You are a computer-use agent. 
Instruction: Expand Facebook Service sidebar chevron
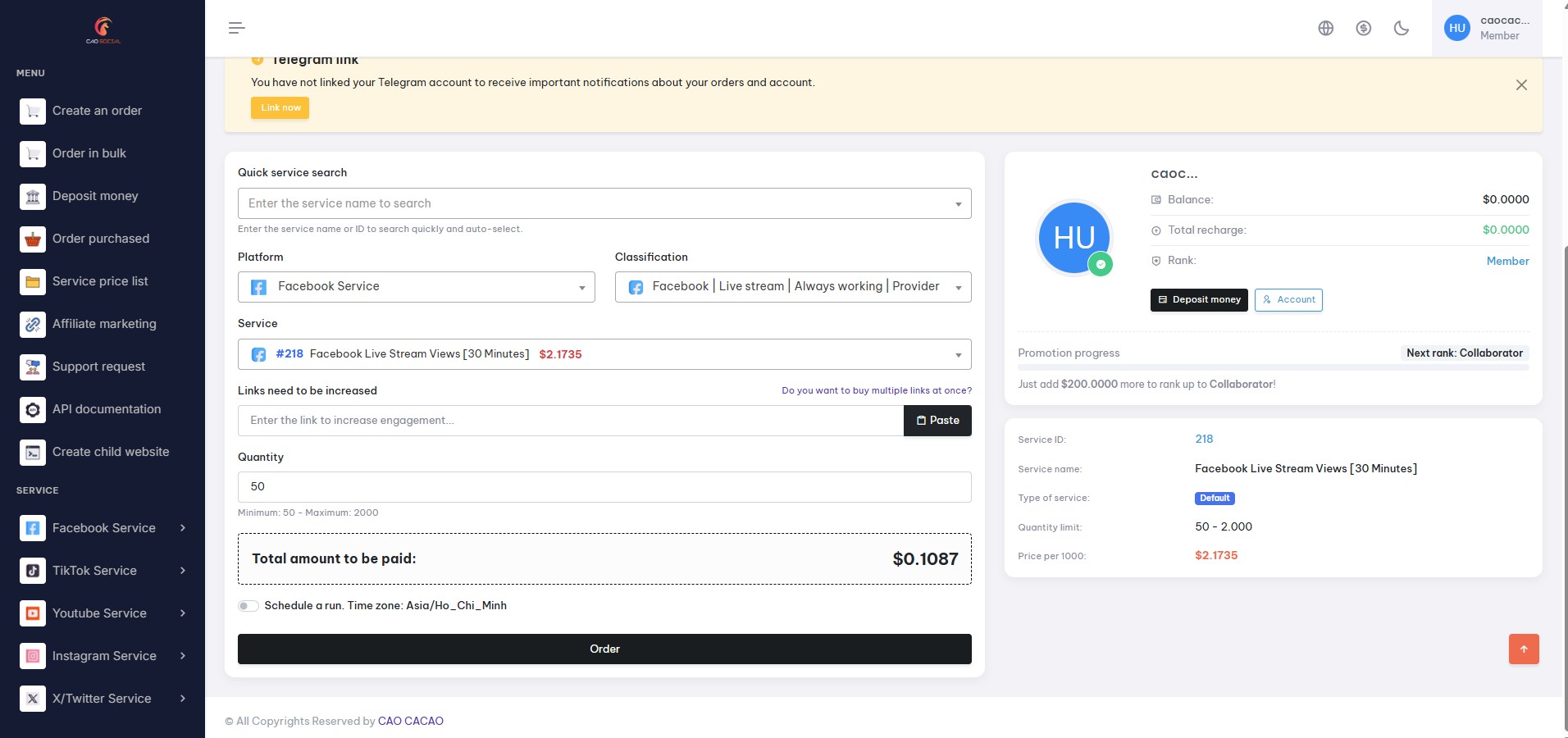click(183, 528)
